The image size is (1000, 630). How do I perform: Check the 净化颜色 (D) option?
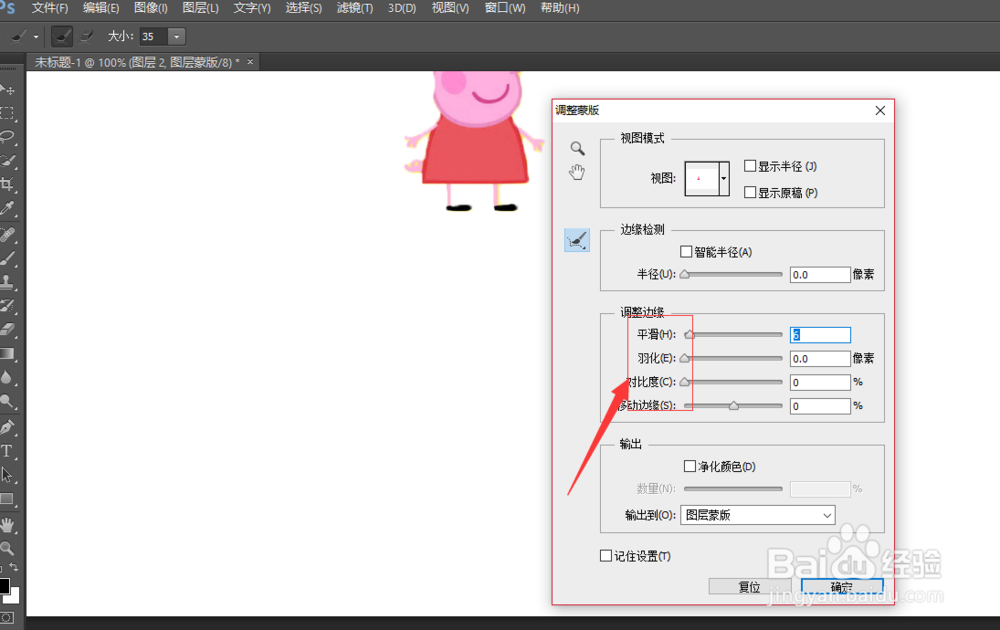690,465
